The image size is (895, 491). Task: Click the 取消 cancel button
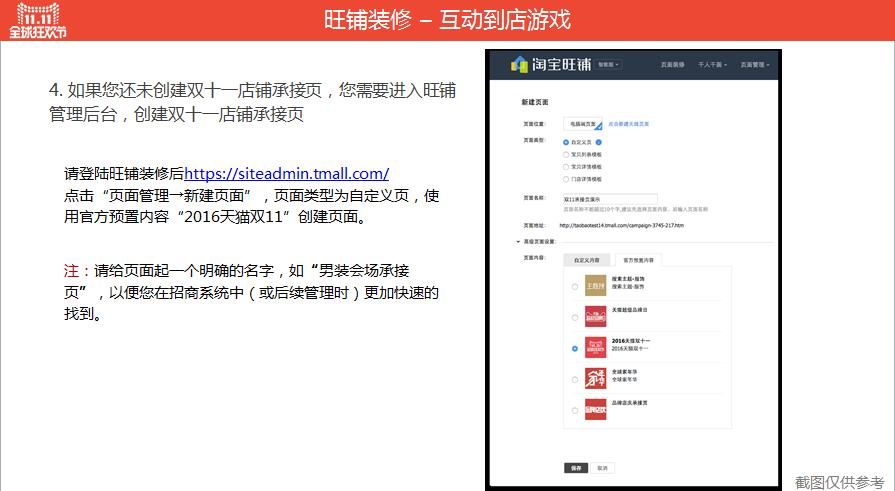click(602, 468)
